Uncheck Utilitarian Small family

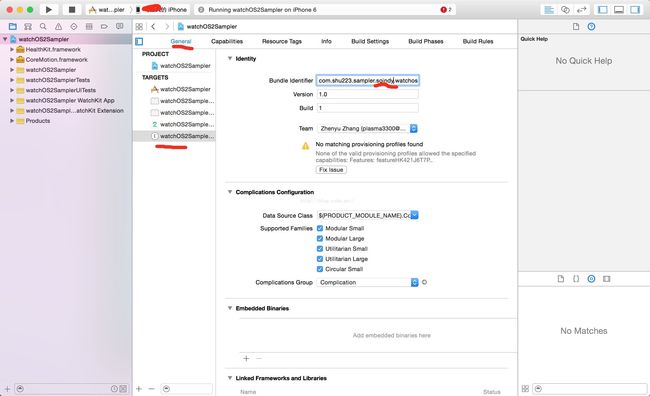(320, 249)
